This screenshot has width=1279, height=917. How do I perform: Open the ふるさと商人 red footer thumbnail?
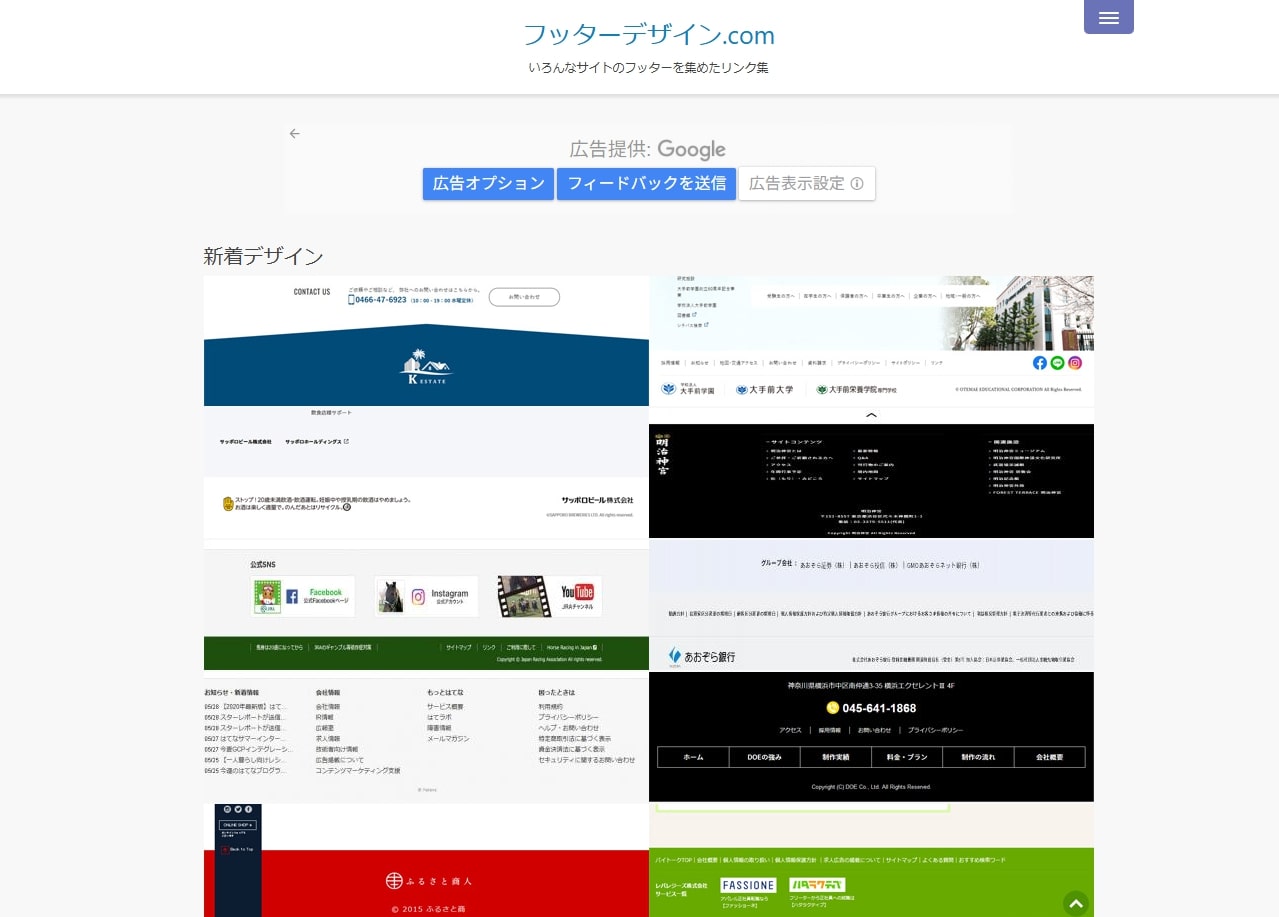pyautogui.click(x=426, y=860)
